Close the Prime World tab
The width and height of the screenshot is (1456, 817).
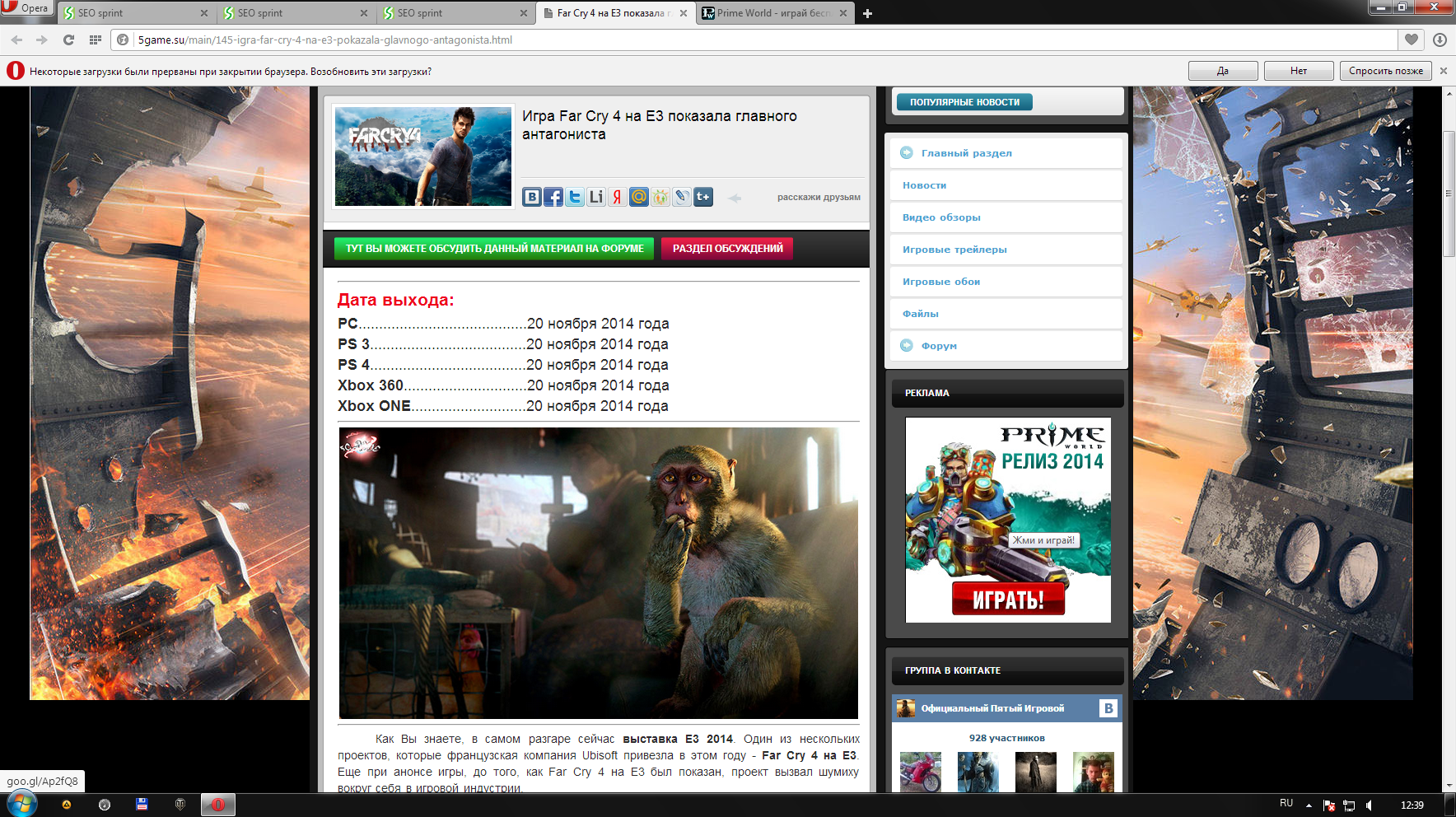point(843,13)
